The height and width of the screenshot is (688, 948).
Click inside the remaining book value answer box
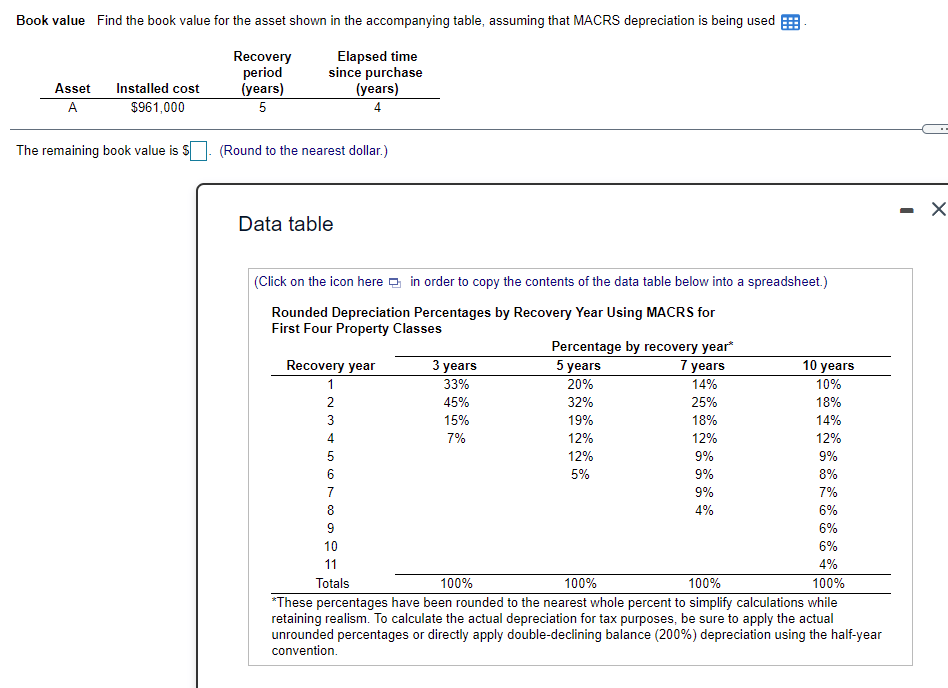(x=197, y=150)
